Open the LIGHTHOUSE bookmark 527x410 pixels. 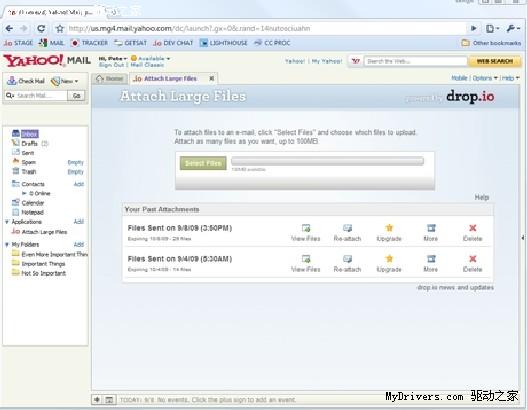[x=224, y=43]
